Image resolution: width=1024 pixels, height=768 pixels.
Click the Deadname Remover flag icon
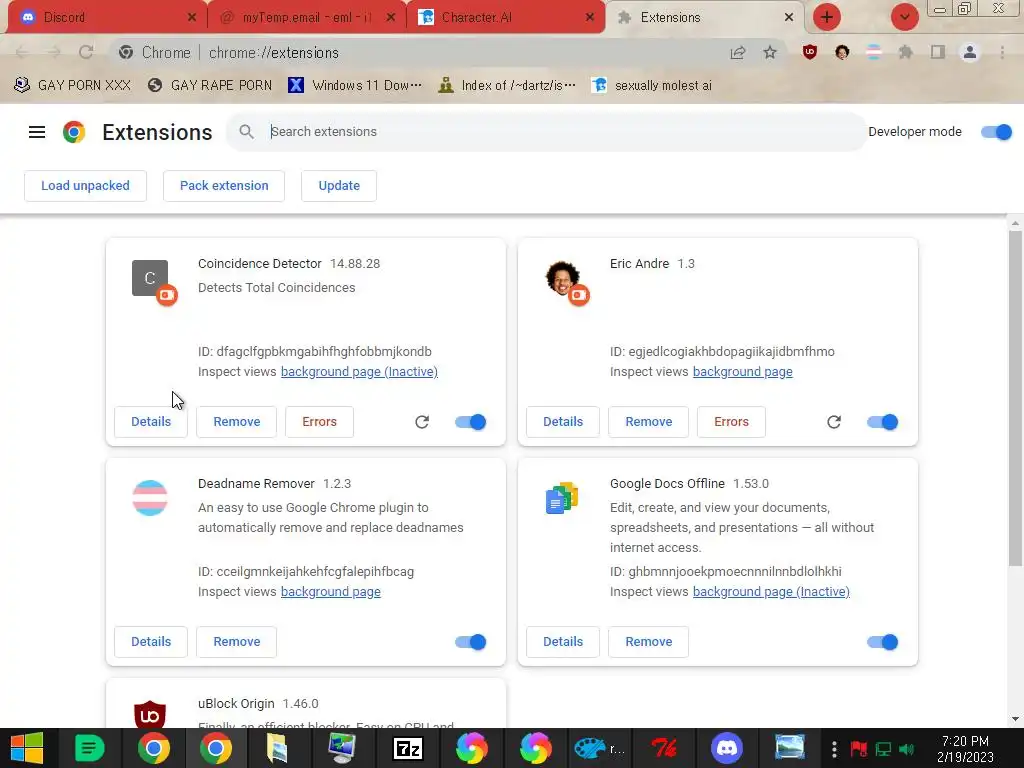coord(150,498)
